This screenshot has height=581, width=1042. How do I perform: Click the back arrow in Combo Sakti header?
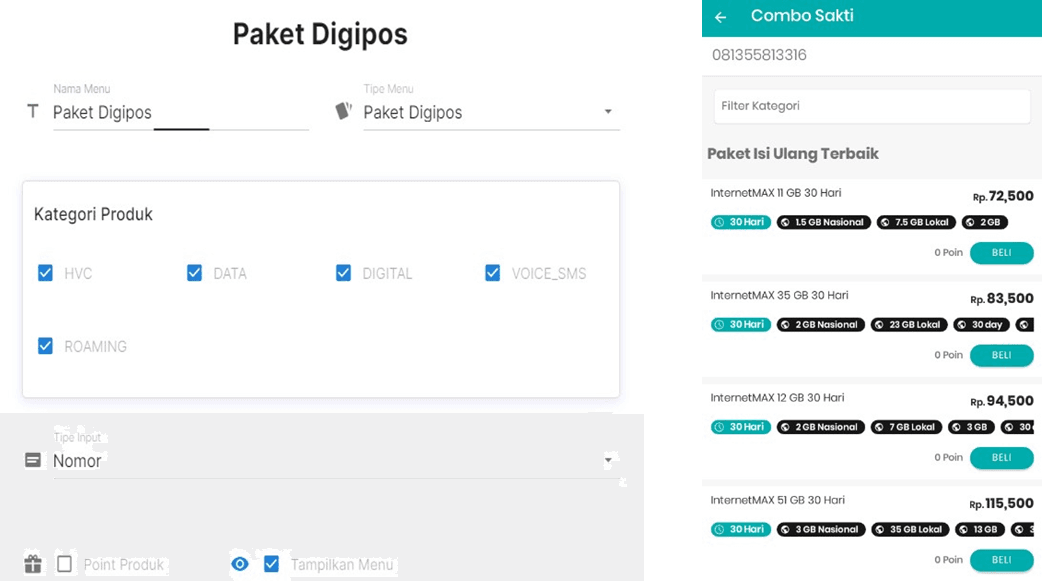point(720,17)
